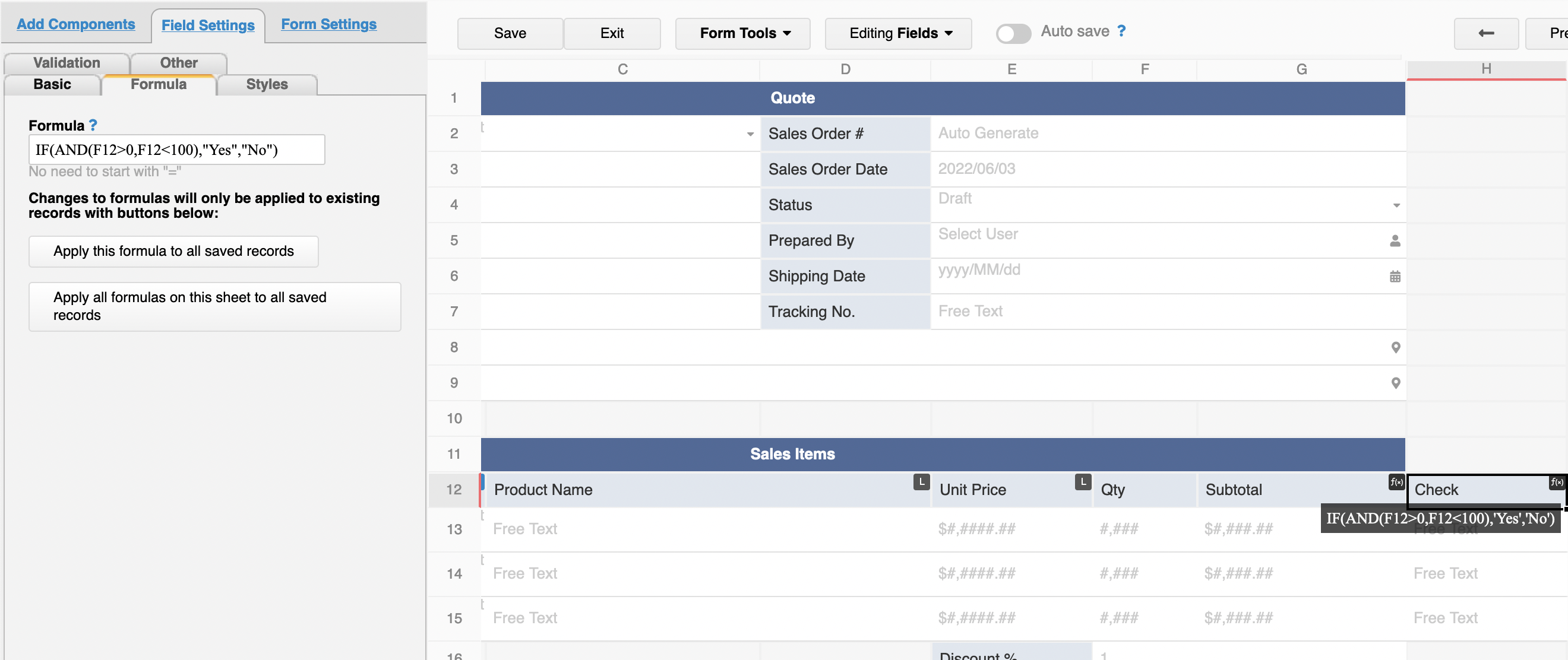Click the map pin icon in row 9
The height and width of the screenshot is (660, 1568).
click(x=1395, y=383)
